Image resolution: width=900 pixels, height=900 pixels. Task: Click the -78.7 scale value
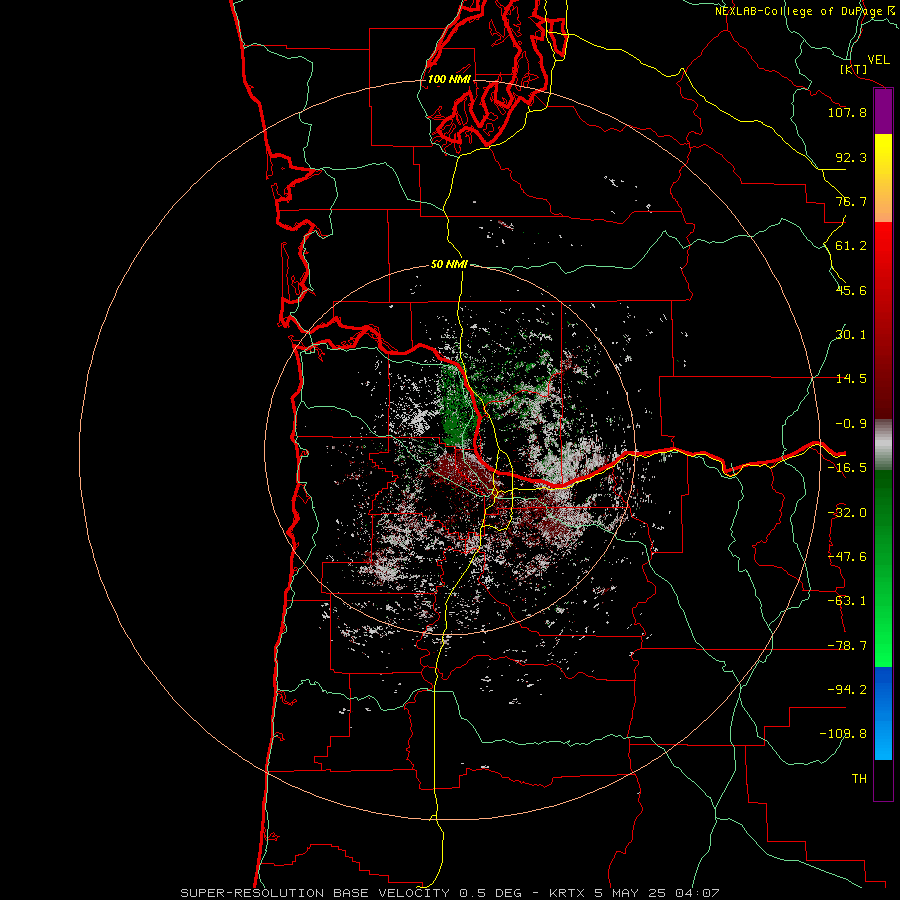847,646
